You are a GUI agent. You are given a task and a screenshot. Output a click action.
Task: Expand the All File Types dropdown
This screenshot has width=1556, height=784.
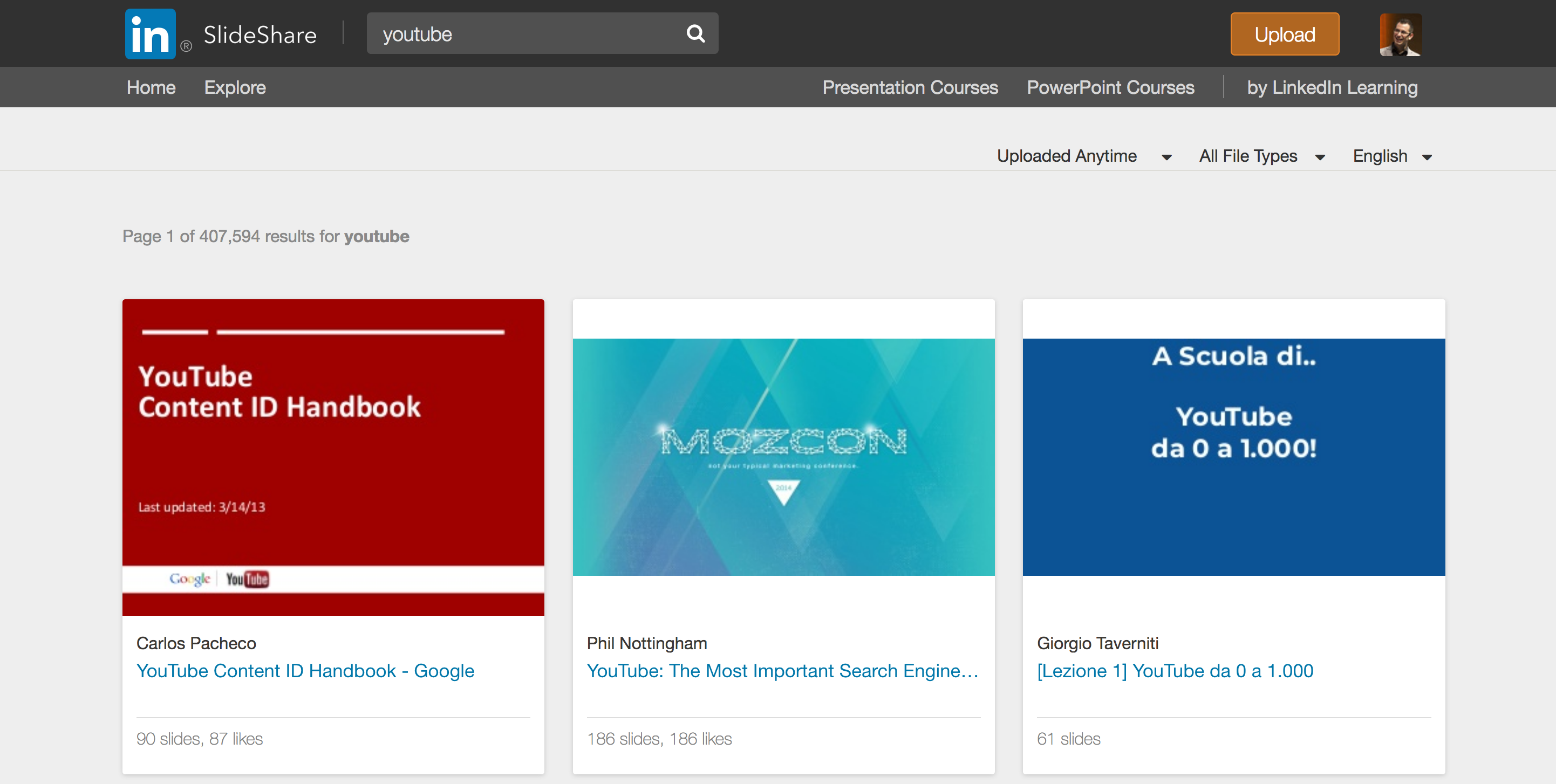(1262, 156)
